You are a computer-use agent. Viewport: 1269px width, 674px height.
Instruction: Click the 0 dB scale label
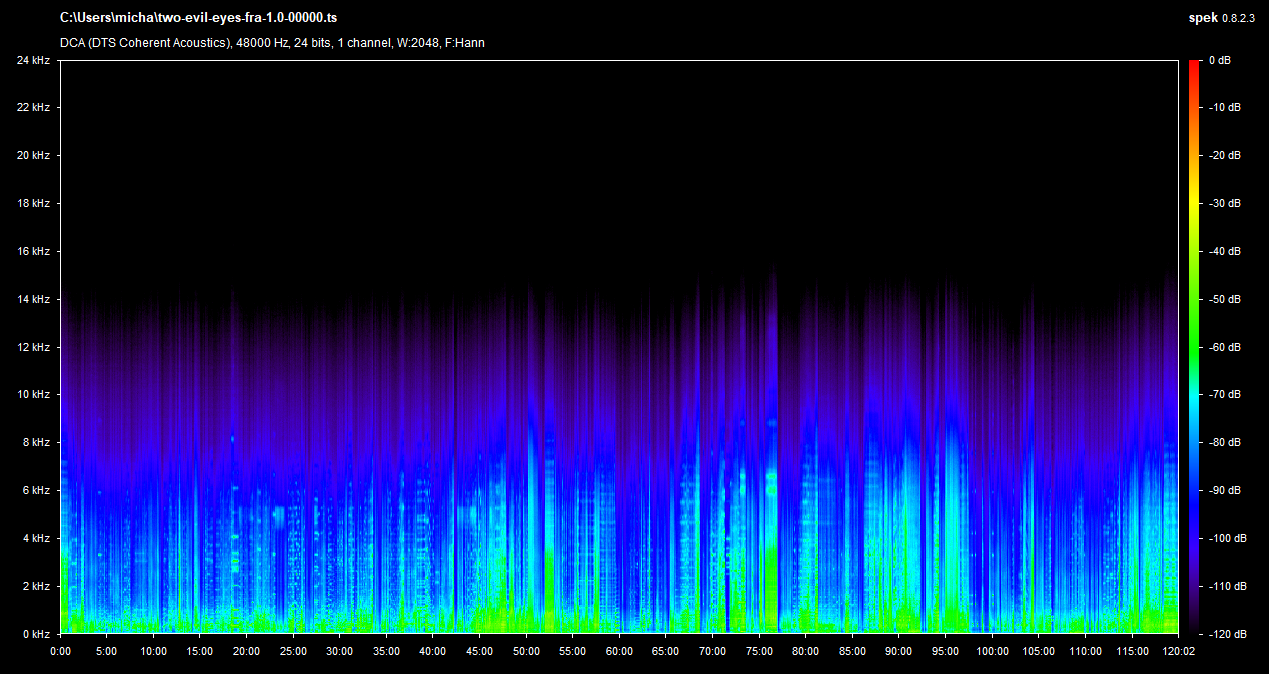(x=1219, y=60)
